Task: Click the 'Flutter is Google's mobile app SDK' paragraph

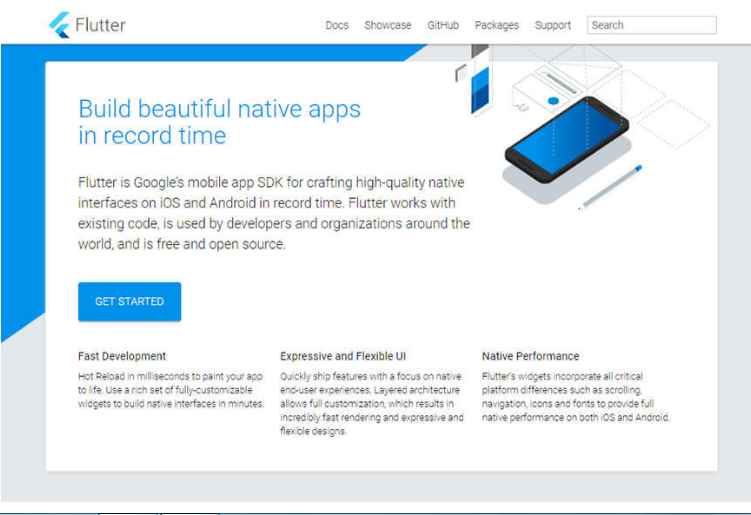Action: (274, 213)
